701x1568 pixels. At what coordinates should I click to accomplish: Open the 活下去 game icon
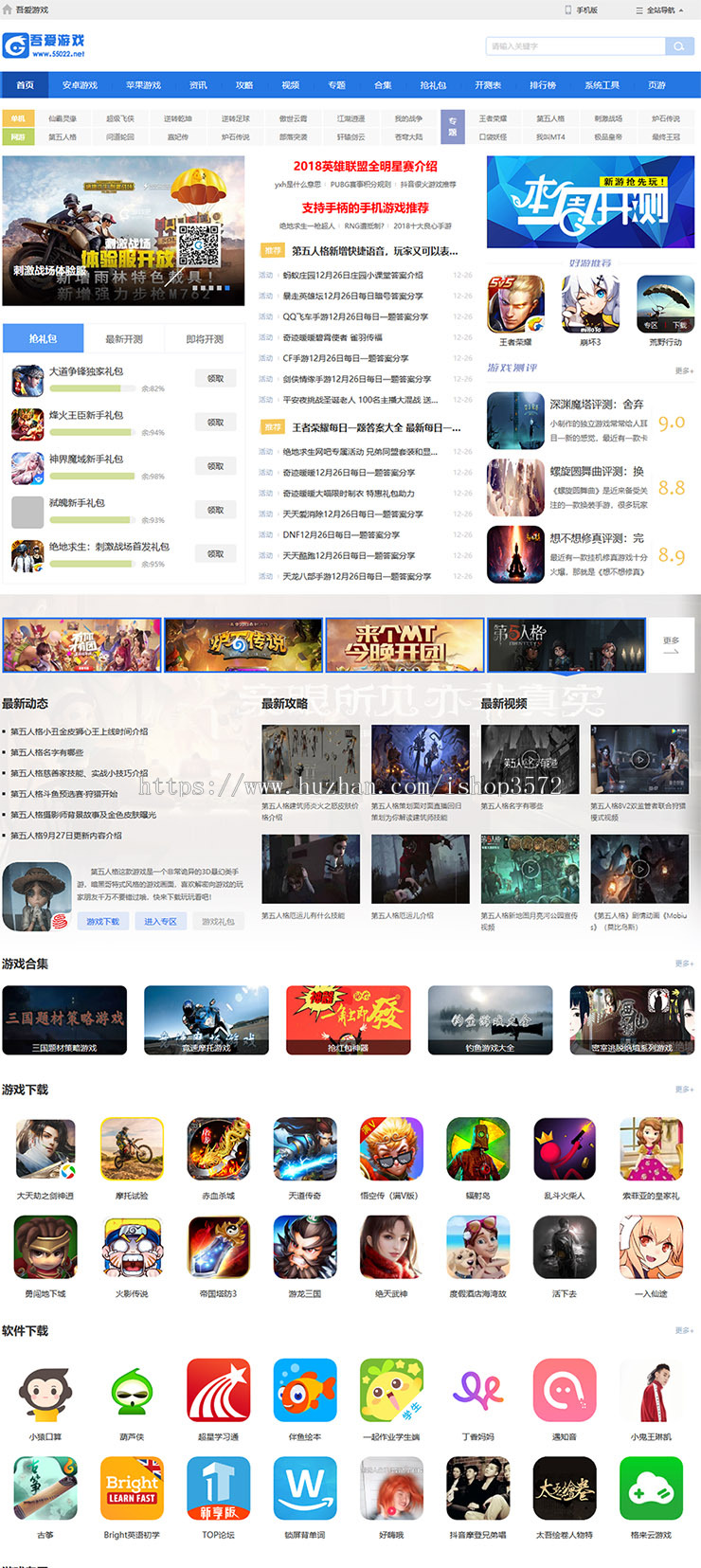pos(565,1247)
